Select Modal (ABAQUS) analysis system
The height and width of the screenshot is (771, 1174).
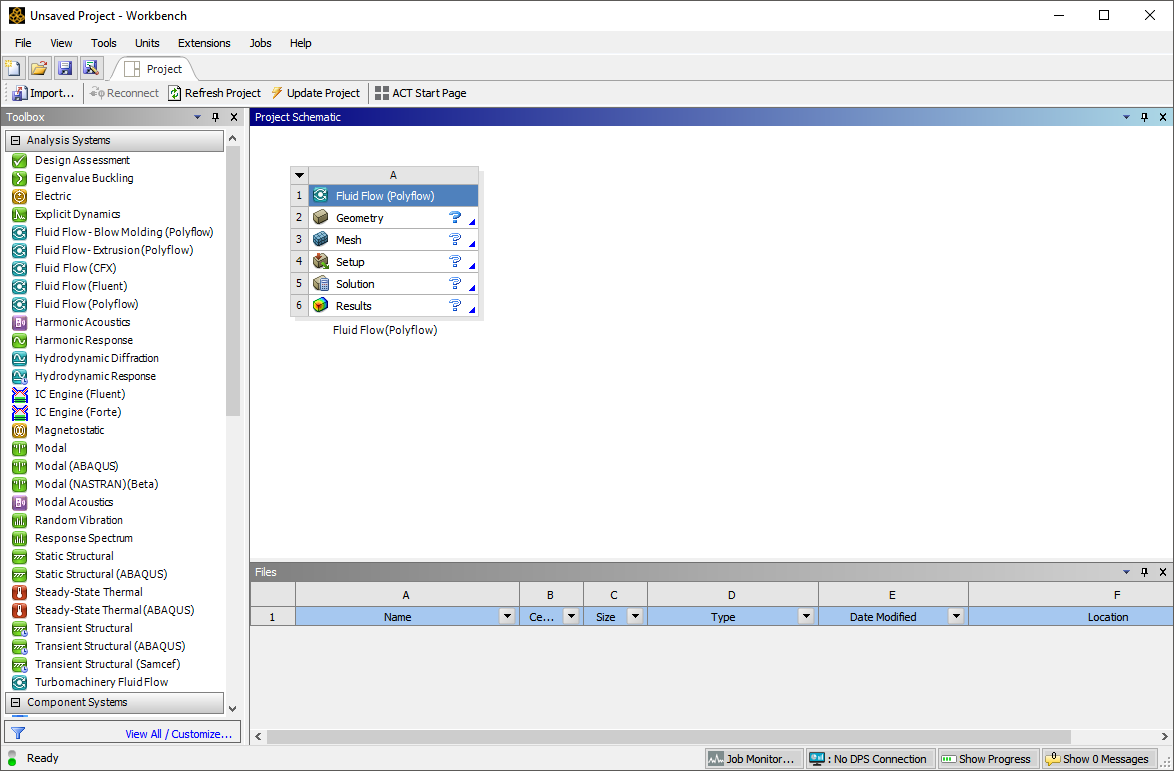[76, 466]
